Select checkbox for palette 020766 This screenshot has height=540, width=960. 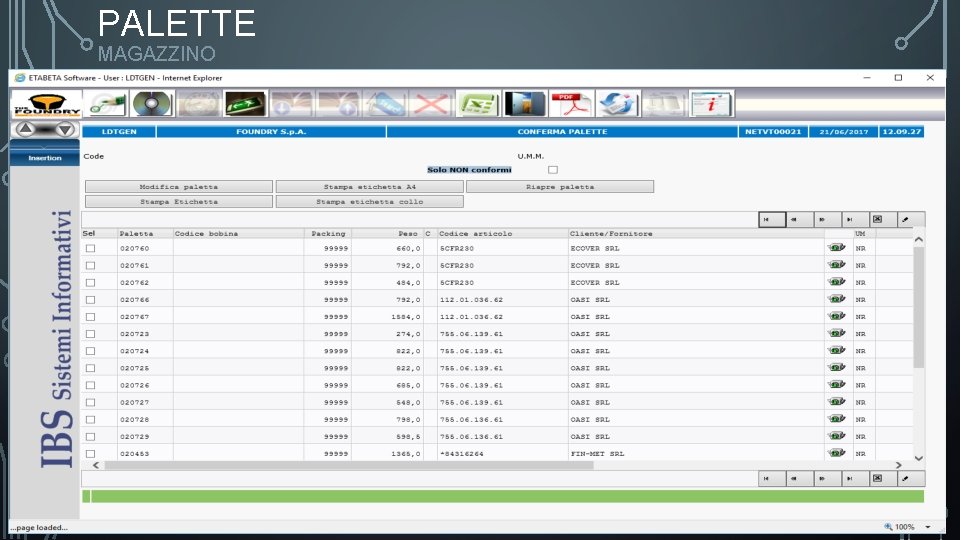tap(91, 300)
